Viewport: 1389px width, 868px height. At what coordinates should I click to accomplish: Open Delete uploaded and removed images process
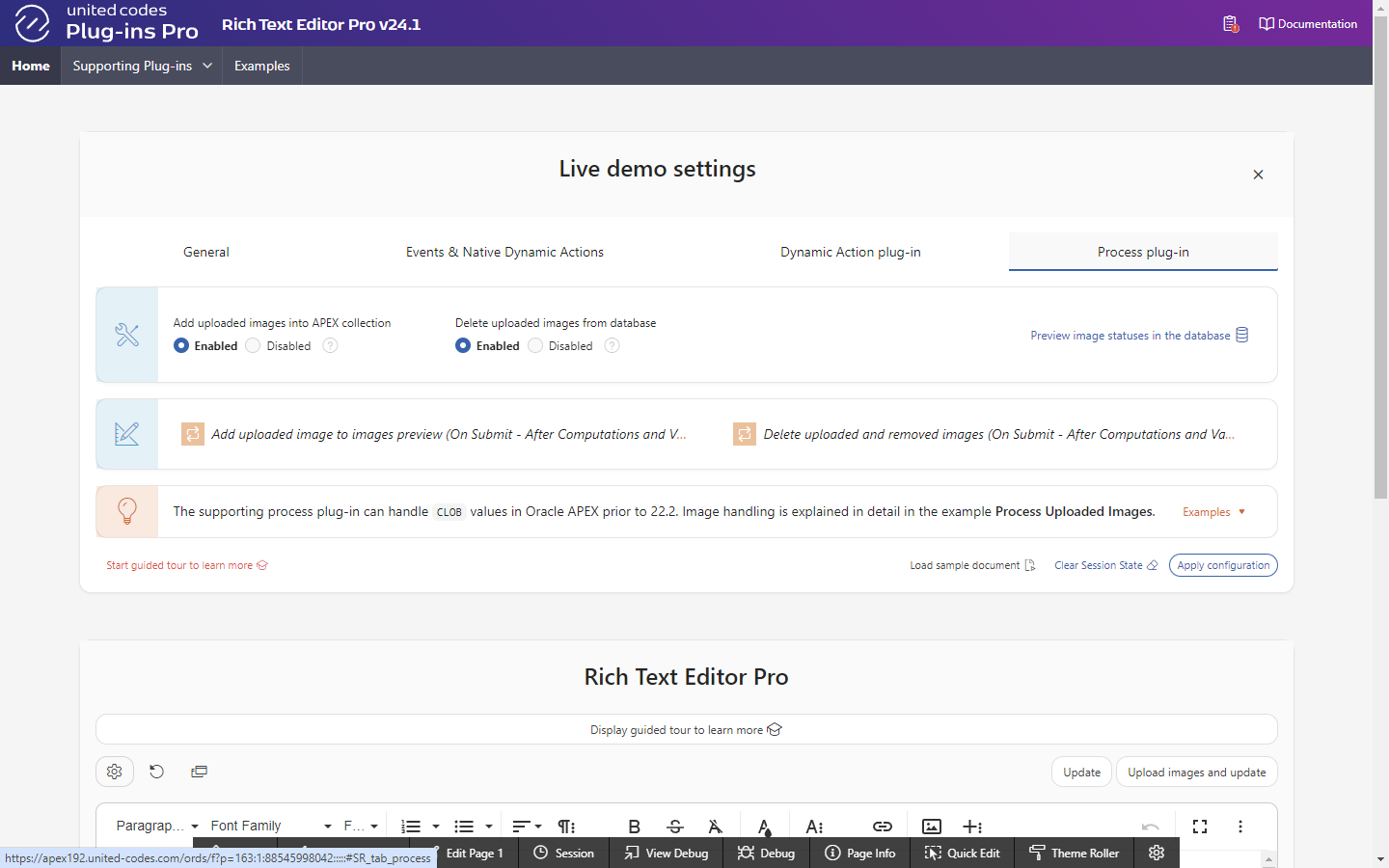(999, 434)
